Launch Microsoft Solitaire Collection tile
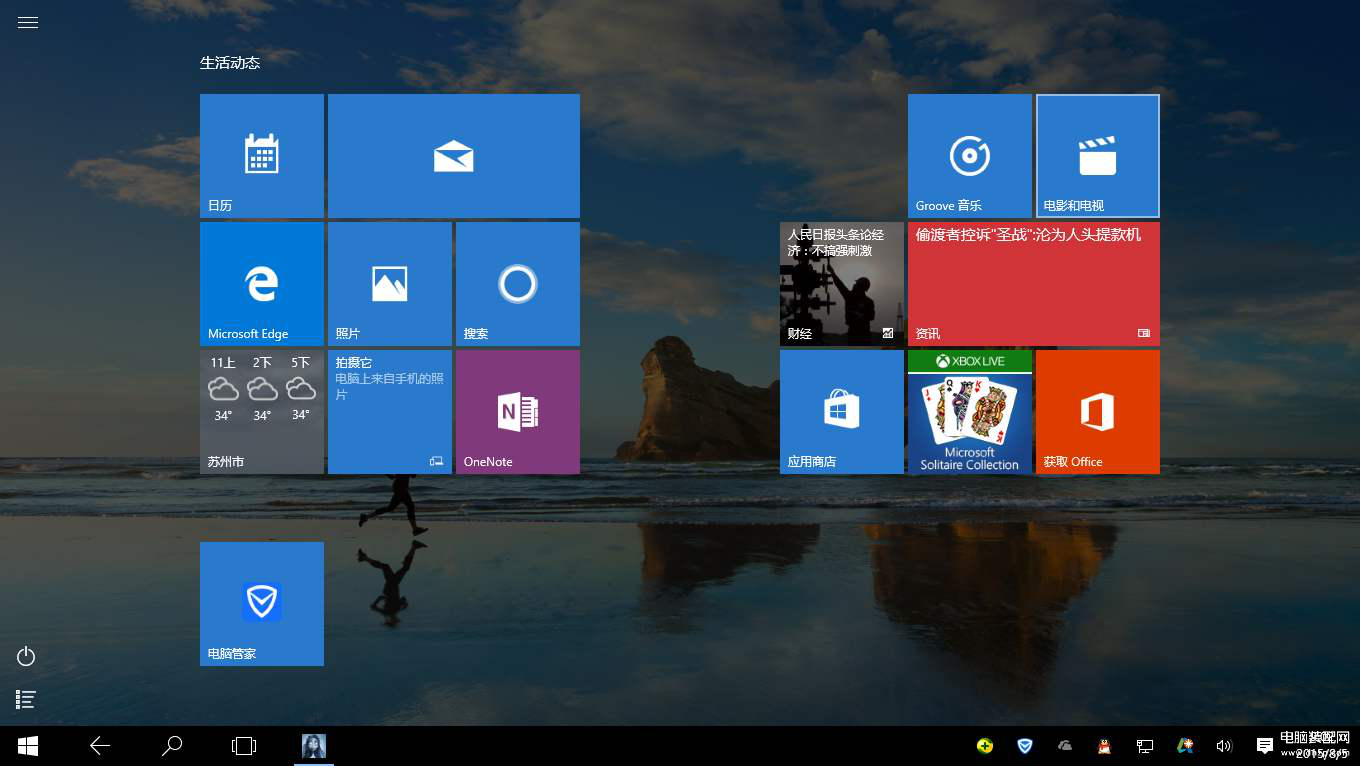Viewport: 1360px width, 766px height. click(970, 412)
